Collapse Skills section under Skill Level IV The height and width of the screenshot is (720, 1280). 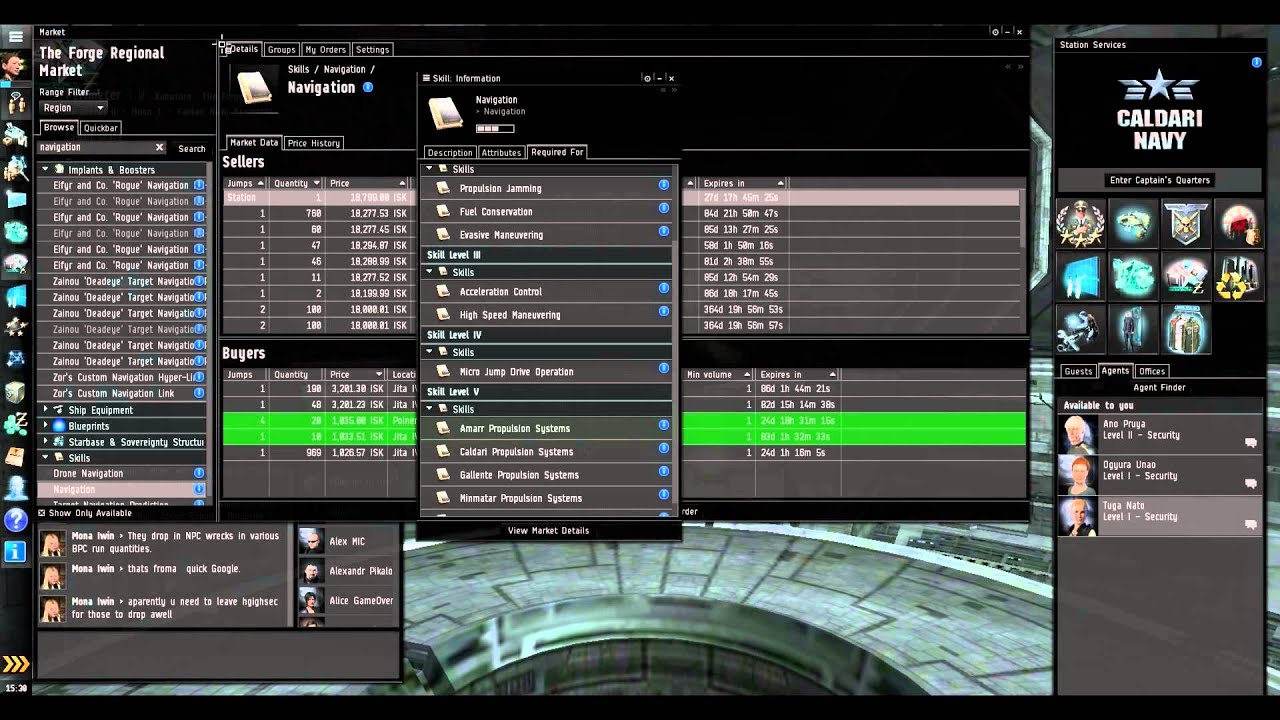point(431,352)
